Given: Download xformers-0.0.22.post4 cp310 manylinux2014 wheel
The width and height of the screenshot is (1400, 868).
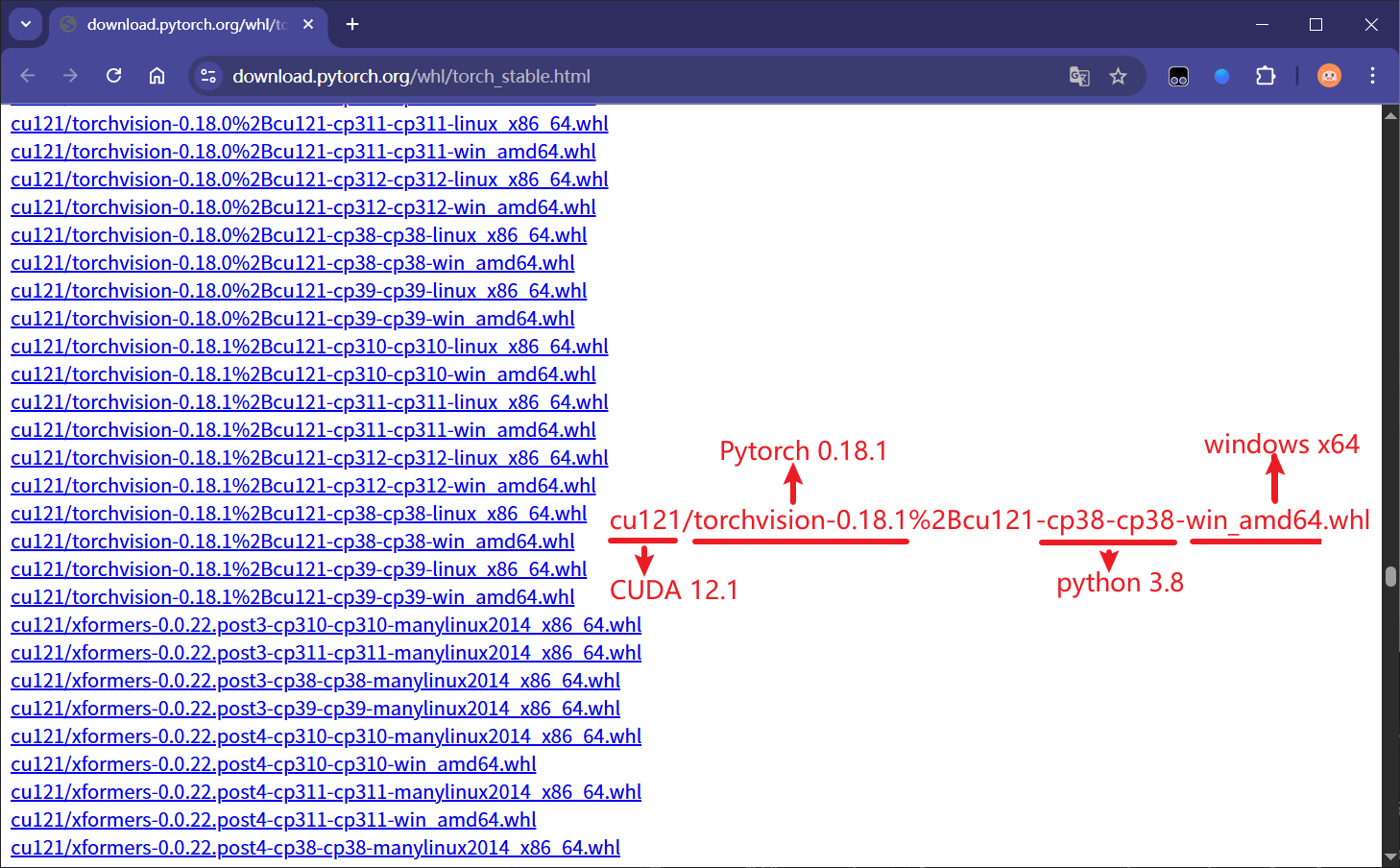Looking at the screenshot, I should tap(326, 736).
